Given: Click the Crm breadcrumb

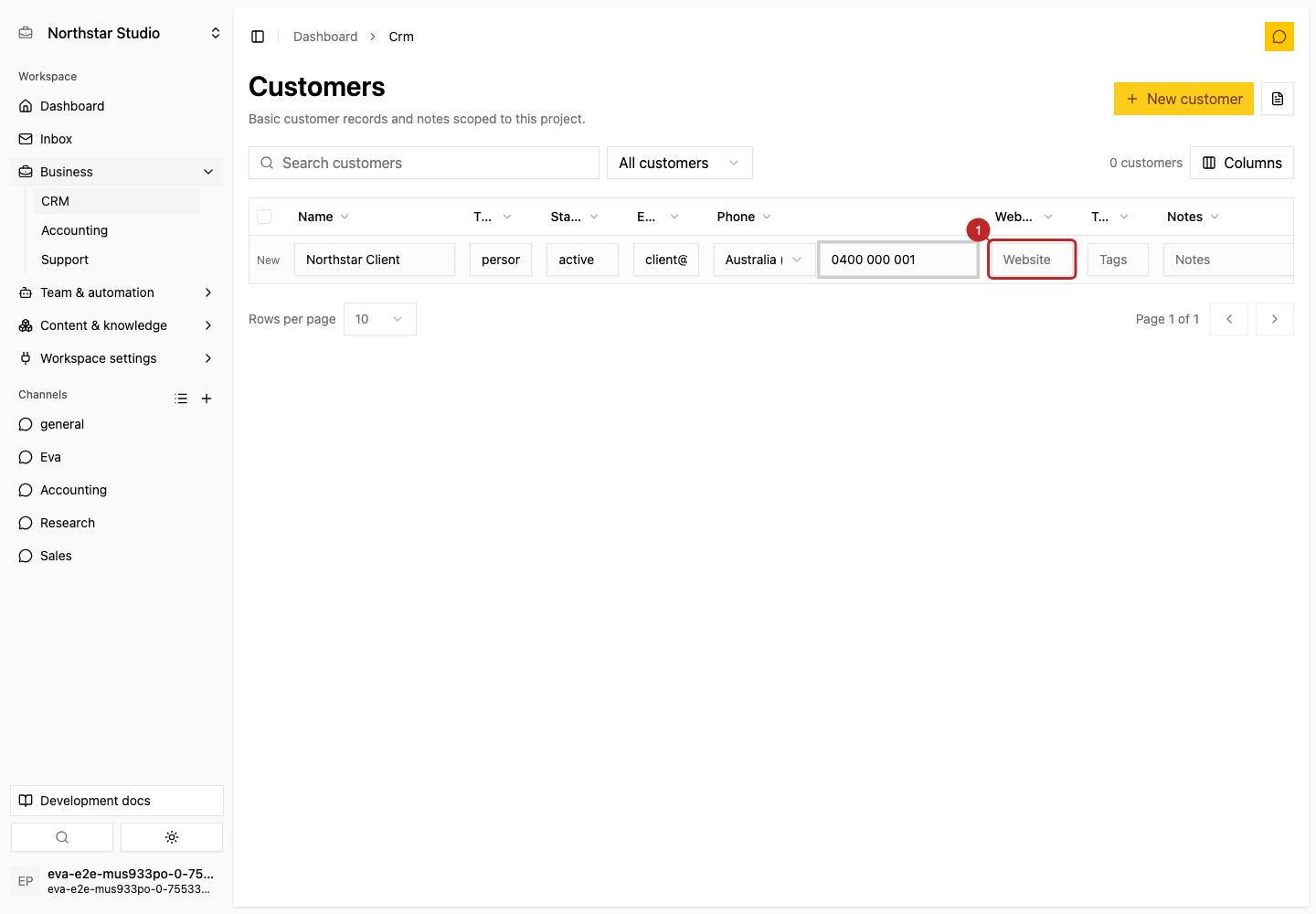Looking at the screenshot, I should pyautogui.click(x=401, y=37).
